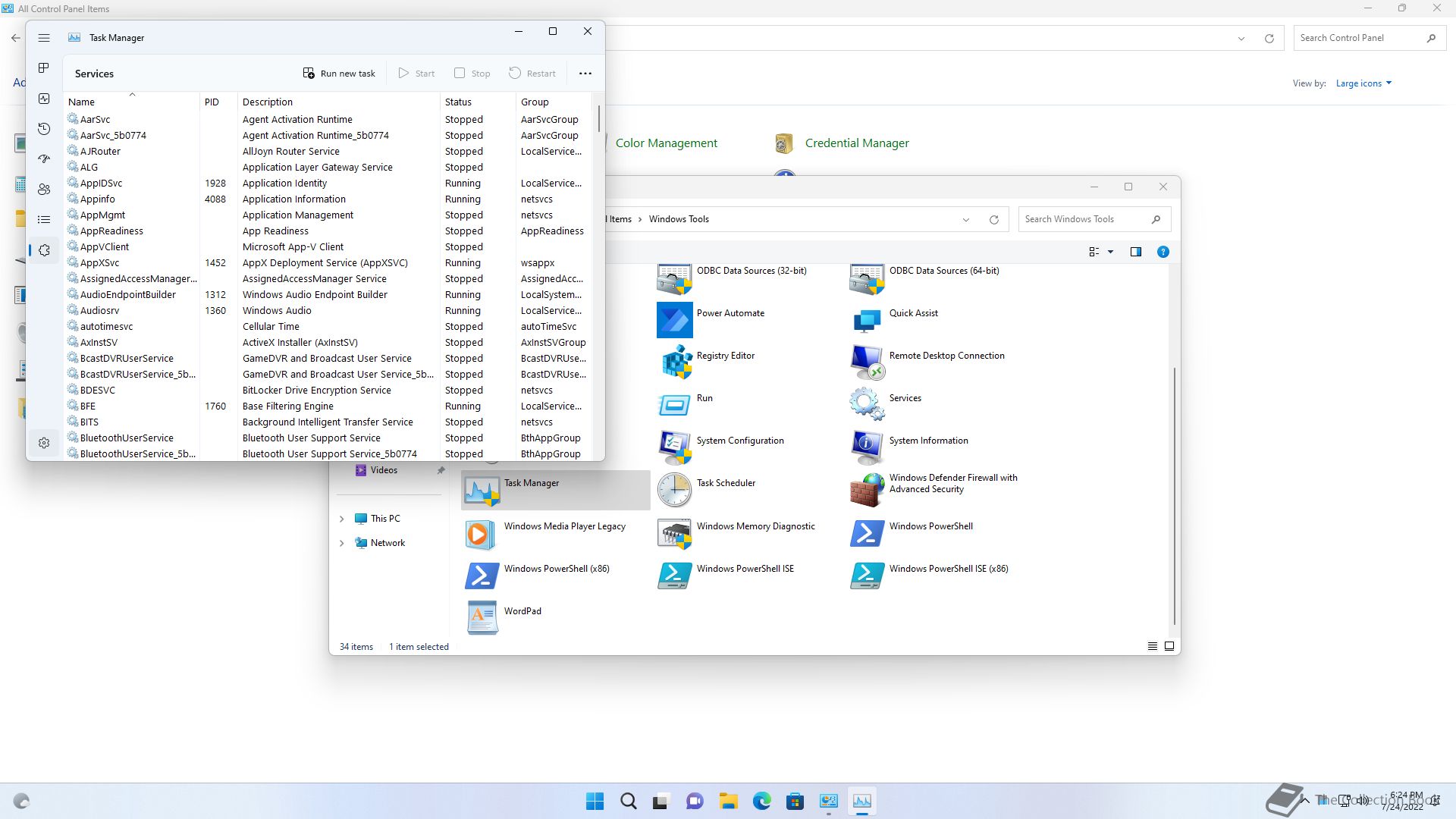
Task: Click Run new task button
Action: [339, 74]
